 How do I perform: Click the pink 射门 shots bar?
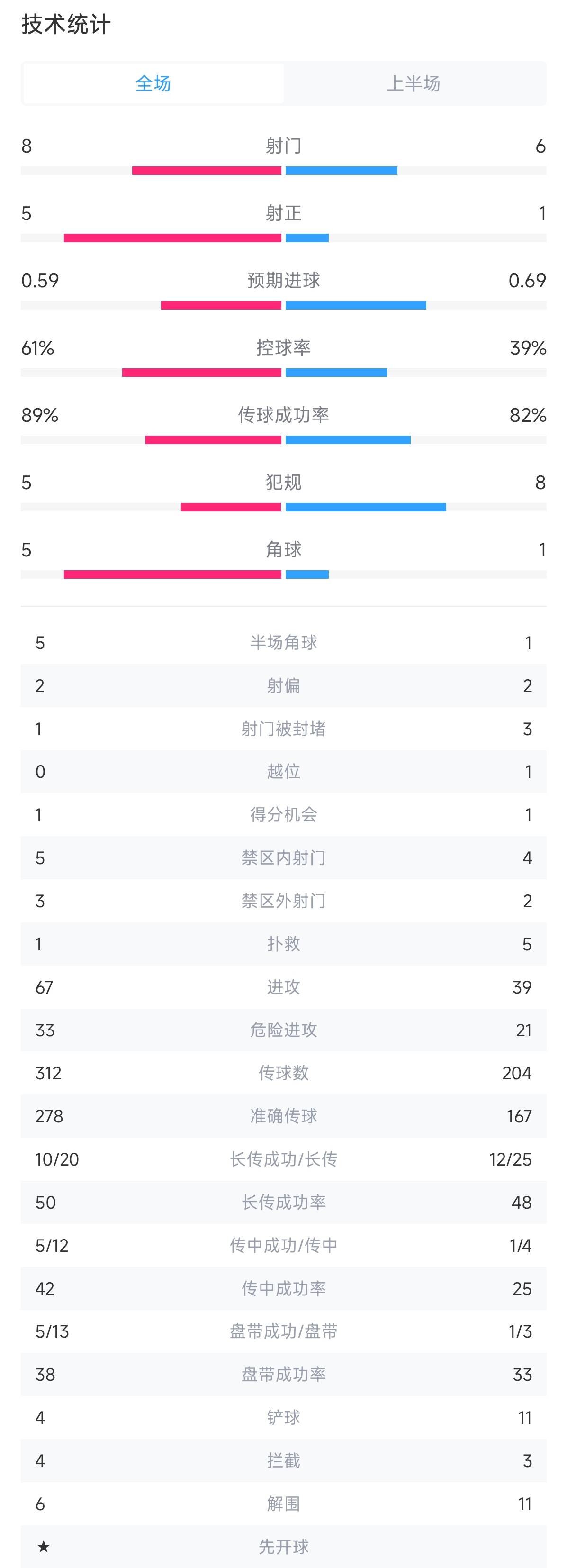pos(206,171)
